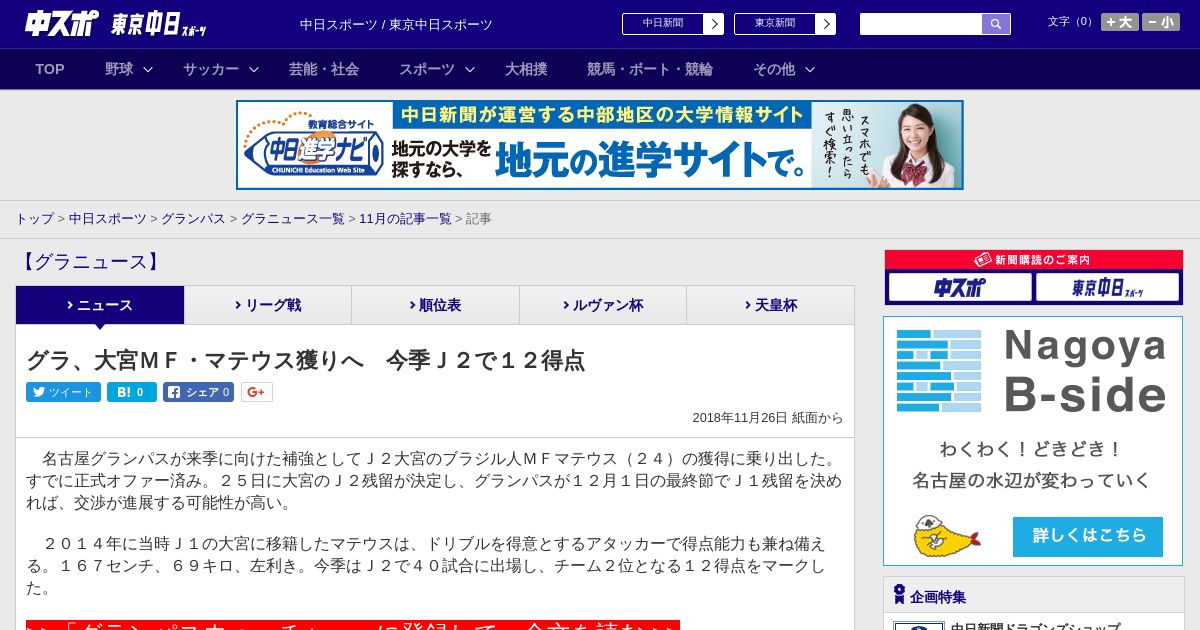Select the ルヴァン杯 tab
The height and width of the screenshot is (630, 1200).
coord(603,305)
